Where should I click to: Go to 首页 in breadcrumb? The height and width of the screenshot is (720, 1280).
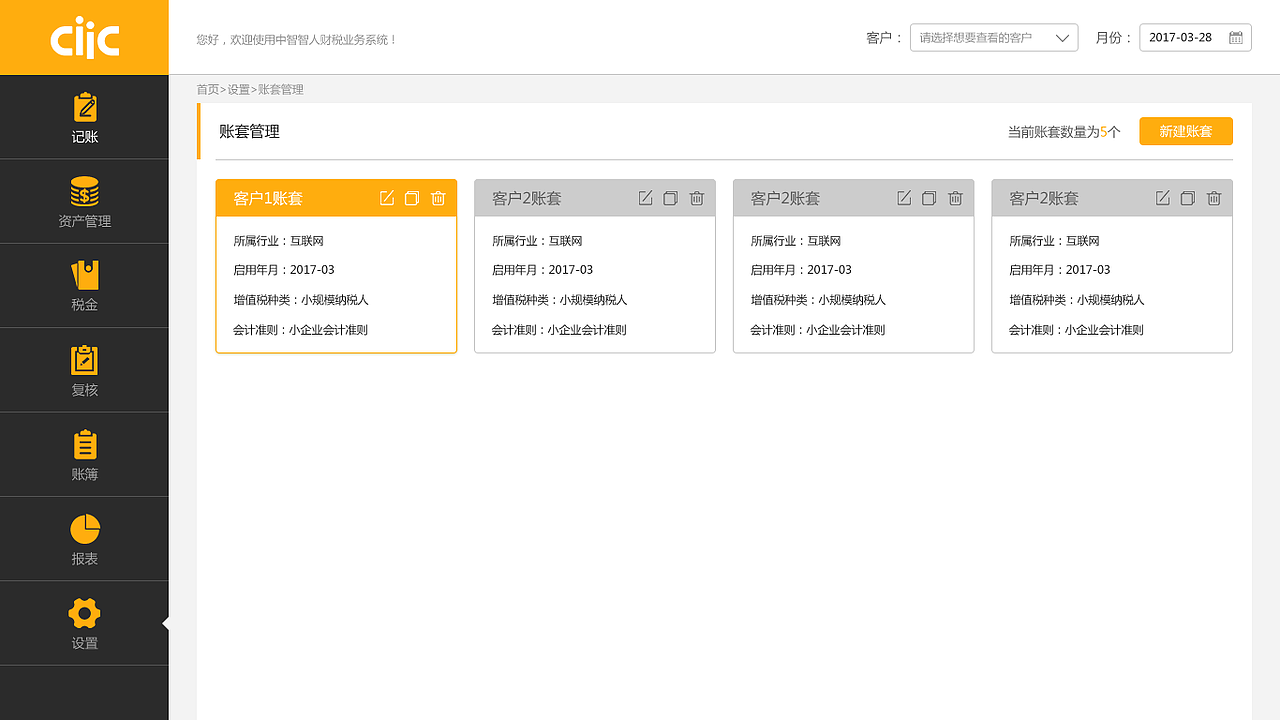click(x=207, y=90)
